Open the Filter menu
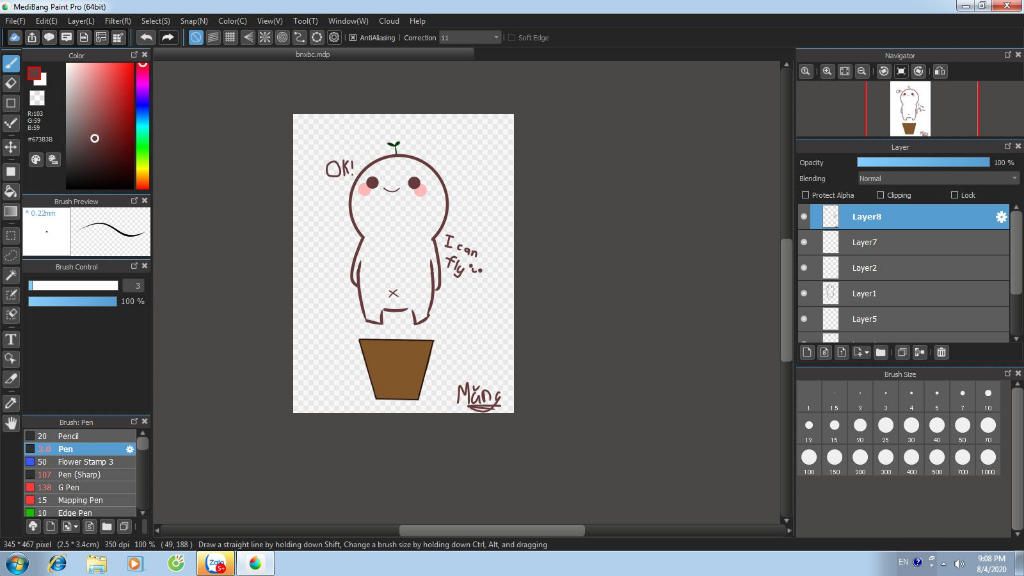 (118, 21)
